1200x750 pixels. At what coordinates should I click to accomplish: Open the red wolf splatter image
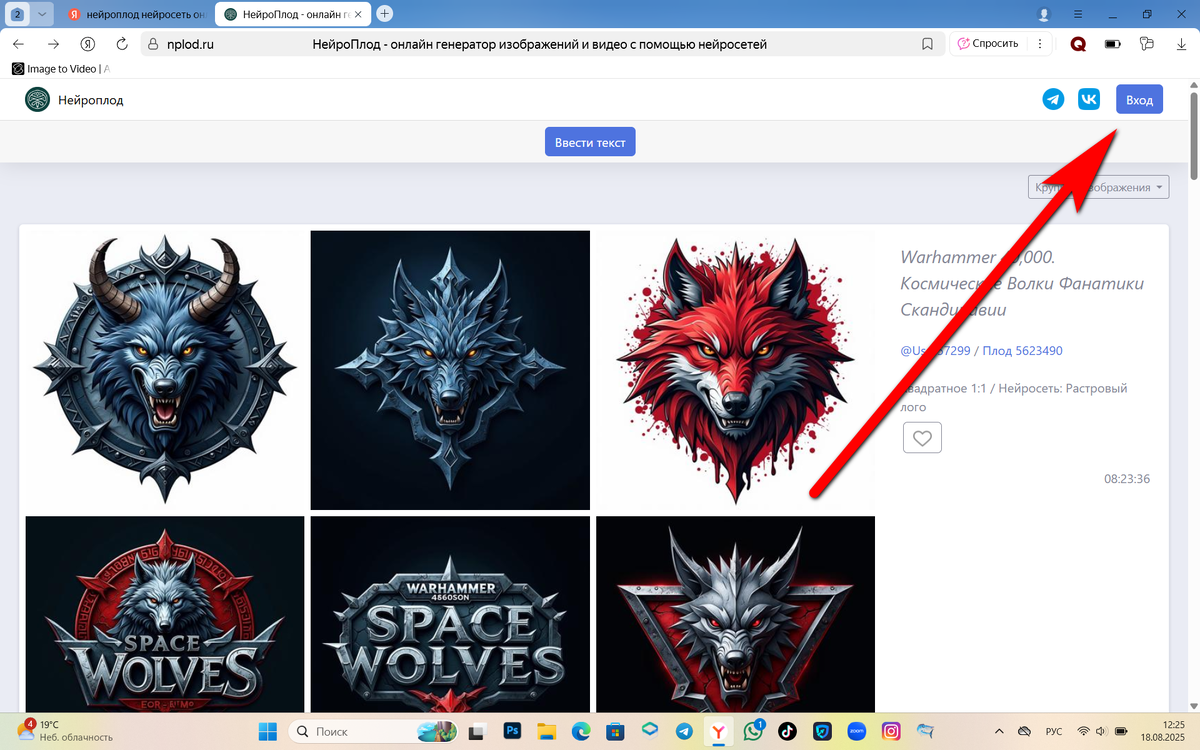[735, 370]
